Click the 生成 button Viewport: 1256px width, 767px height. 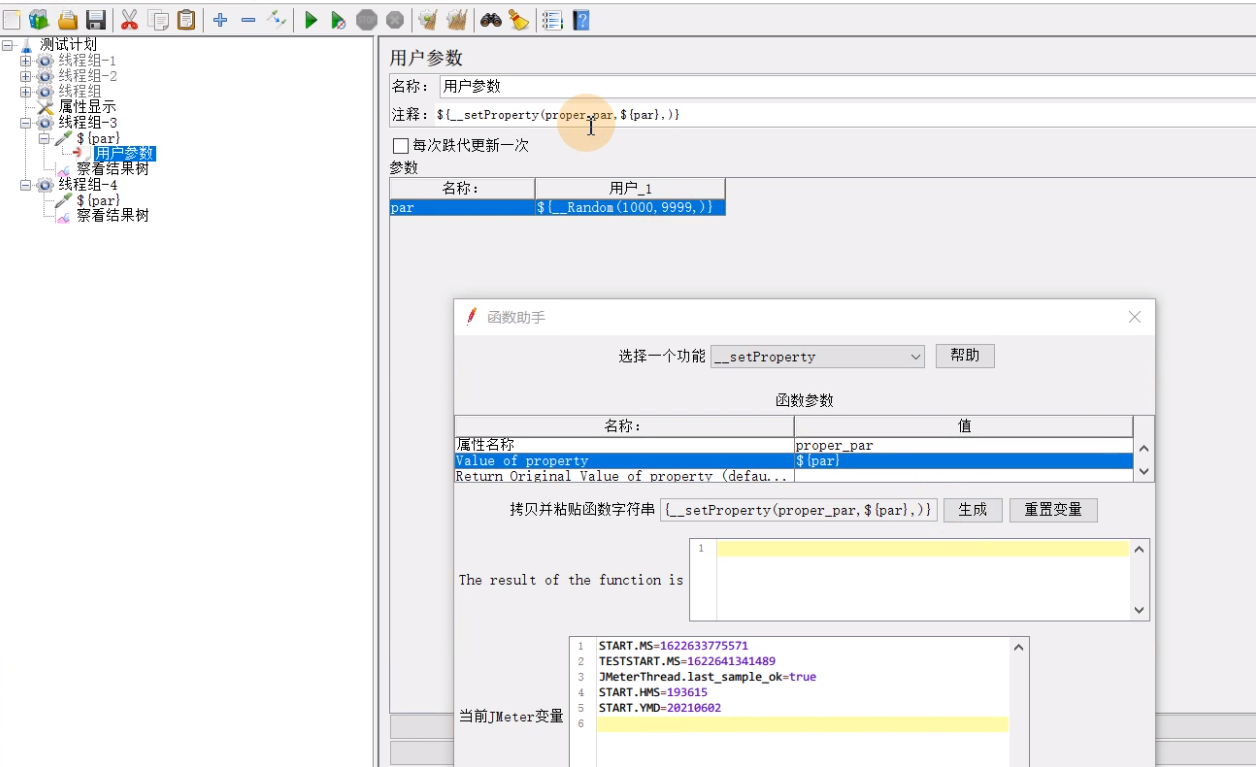click(973, 510)
